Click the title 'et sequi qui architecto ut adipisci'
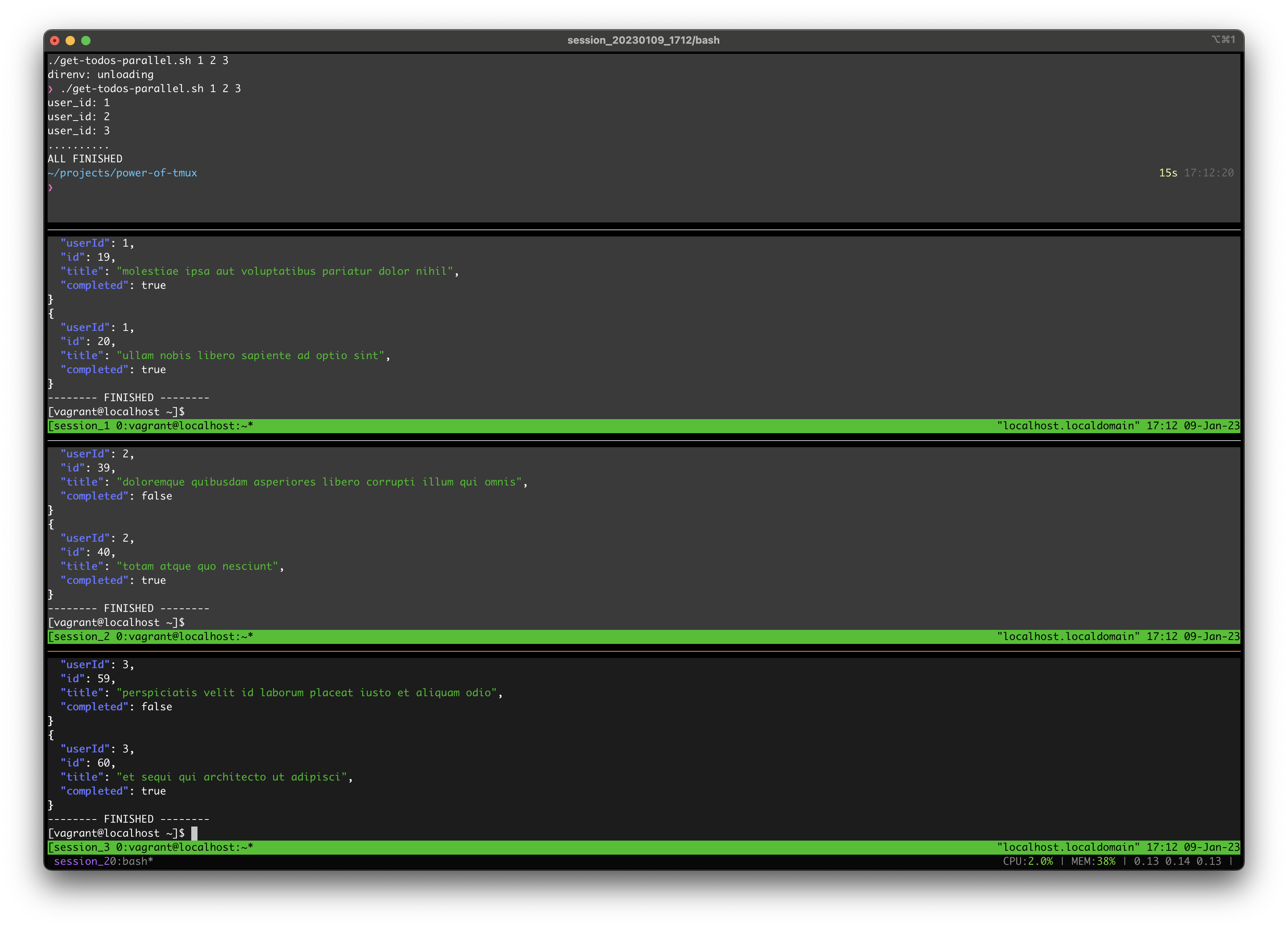1288x928 pixels. pos(232,777)
